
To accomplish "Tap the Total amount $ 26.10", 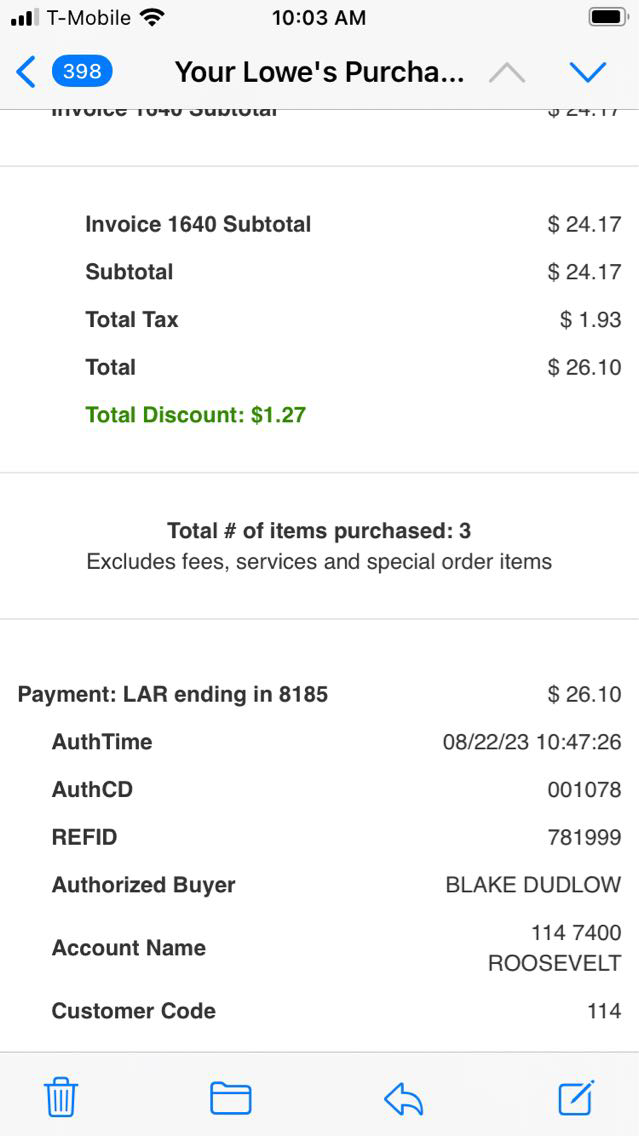I will click(x=584, y=367).
